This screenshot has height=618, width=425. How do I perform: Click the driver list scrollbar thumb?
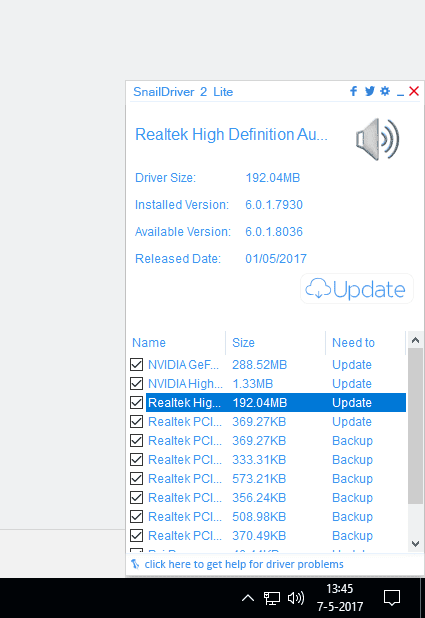point(415,426)
